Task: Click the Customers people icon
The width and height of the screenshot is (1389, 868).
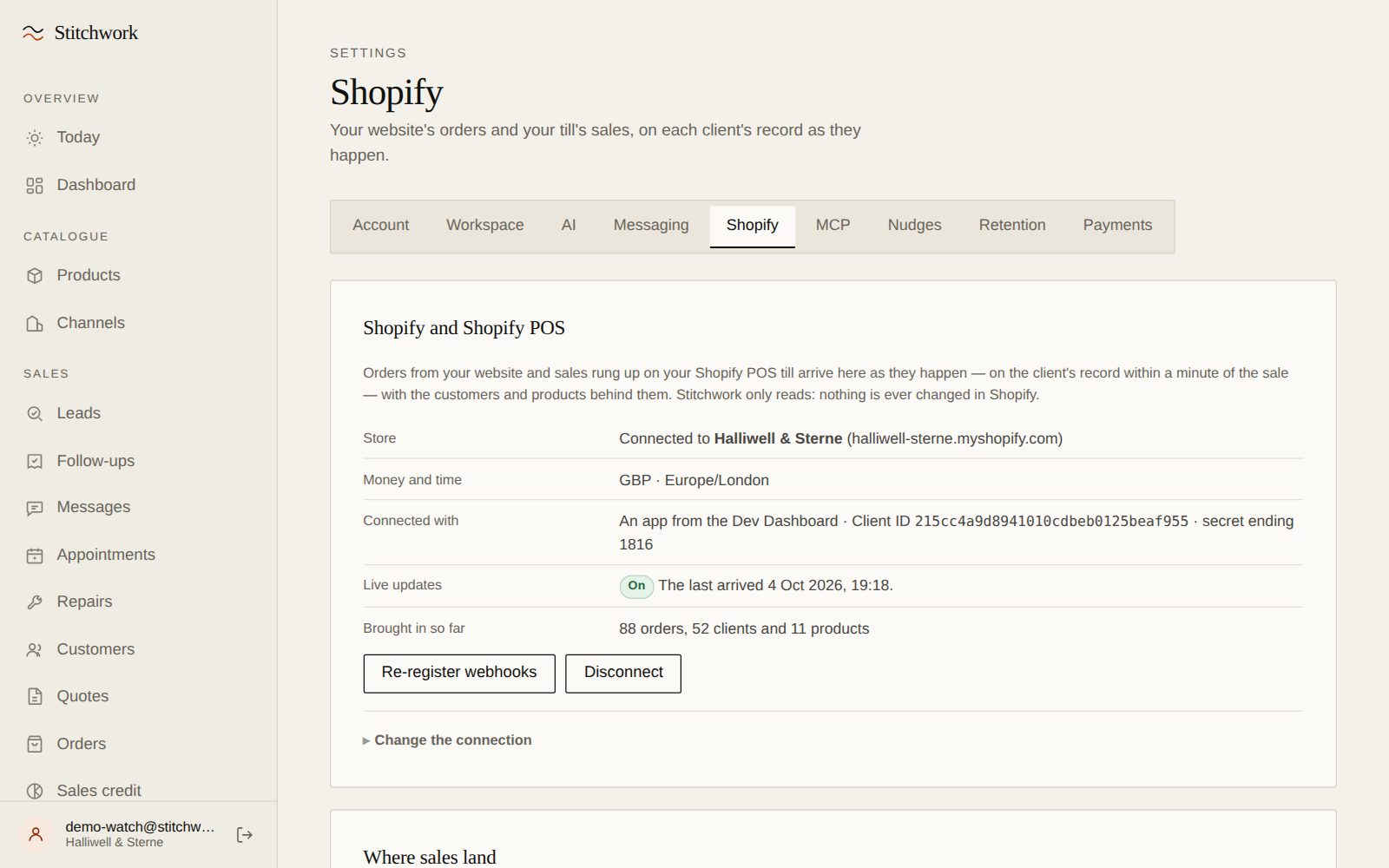Action: [35, 650]
